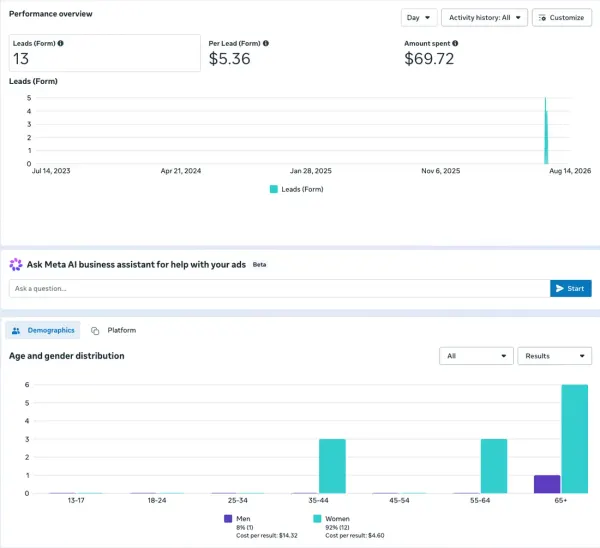
Task: Open the All filter dropdown
Action: pyautogui.click(x=476, y=356)
